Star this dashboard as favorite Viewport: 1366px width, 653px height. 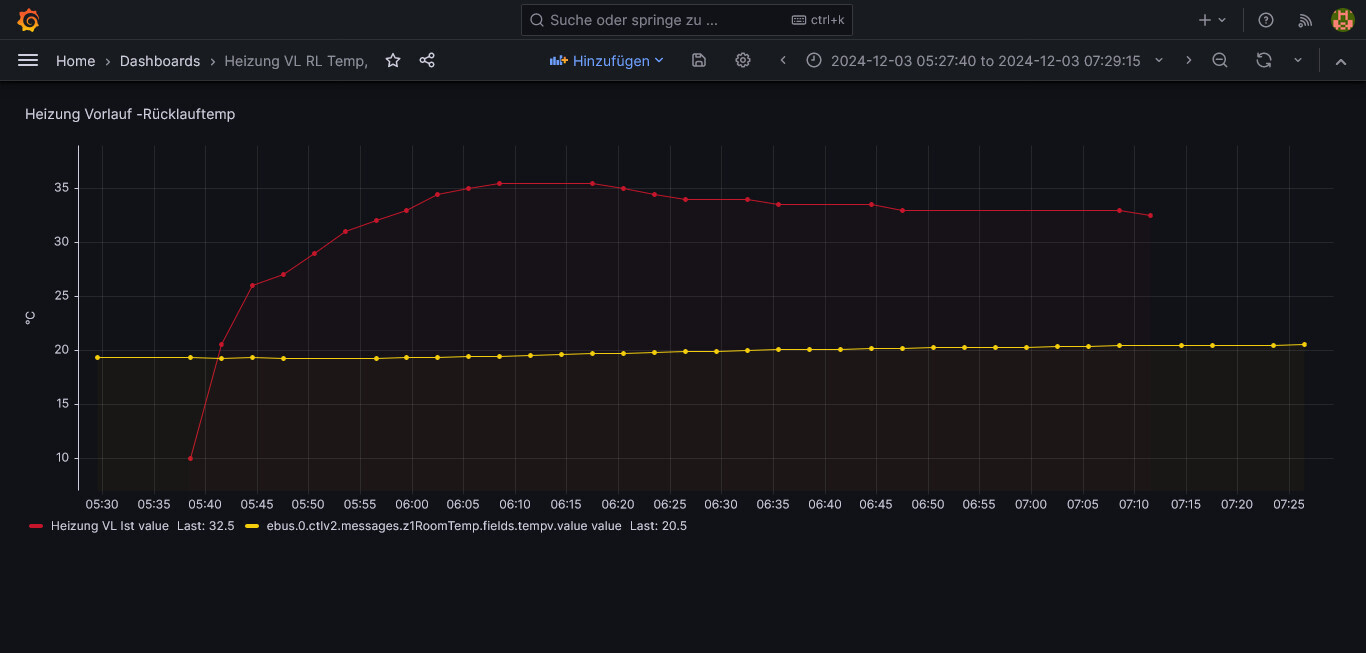click(x=393, y=61)
